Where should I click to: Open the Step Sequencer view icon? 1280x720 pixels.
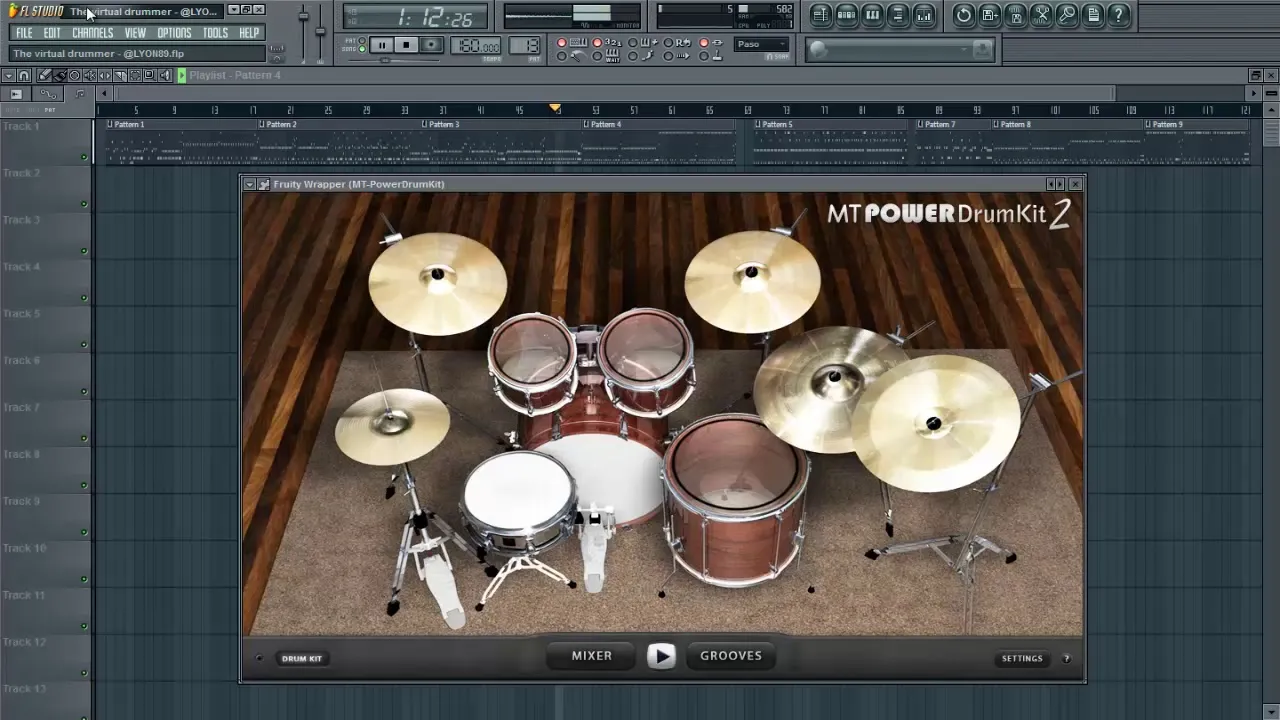(846, 15)
